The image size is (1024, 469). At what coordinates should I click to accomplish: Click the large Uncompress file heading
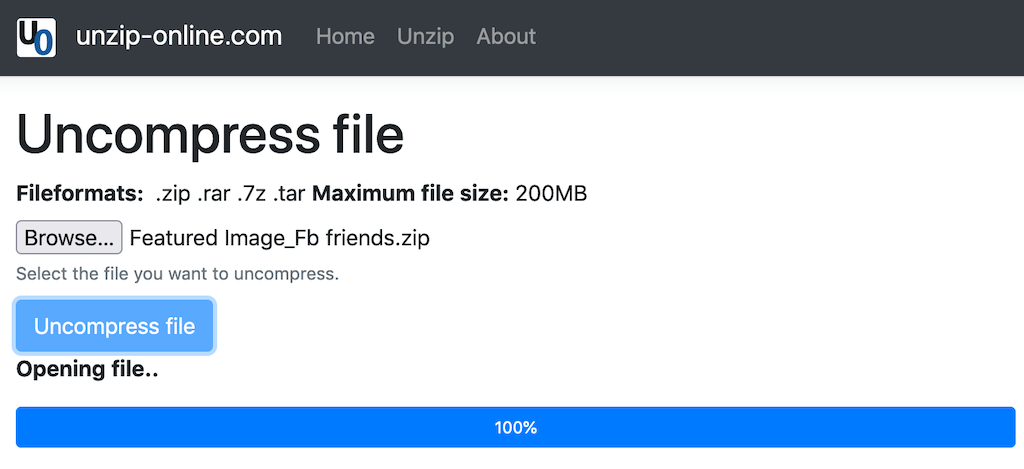(x=210, y=135)
